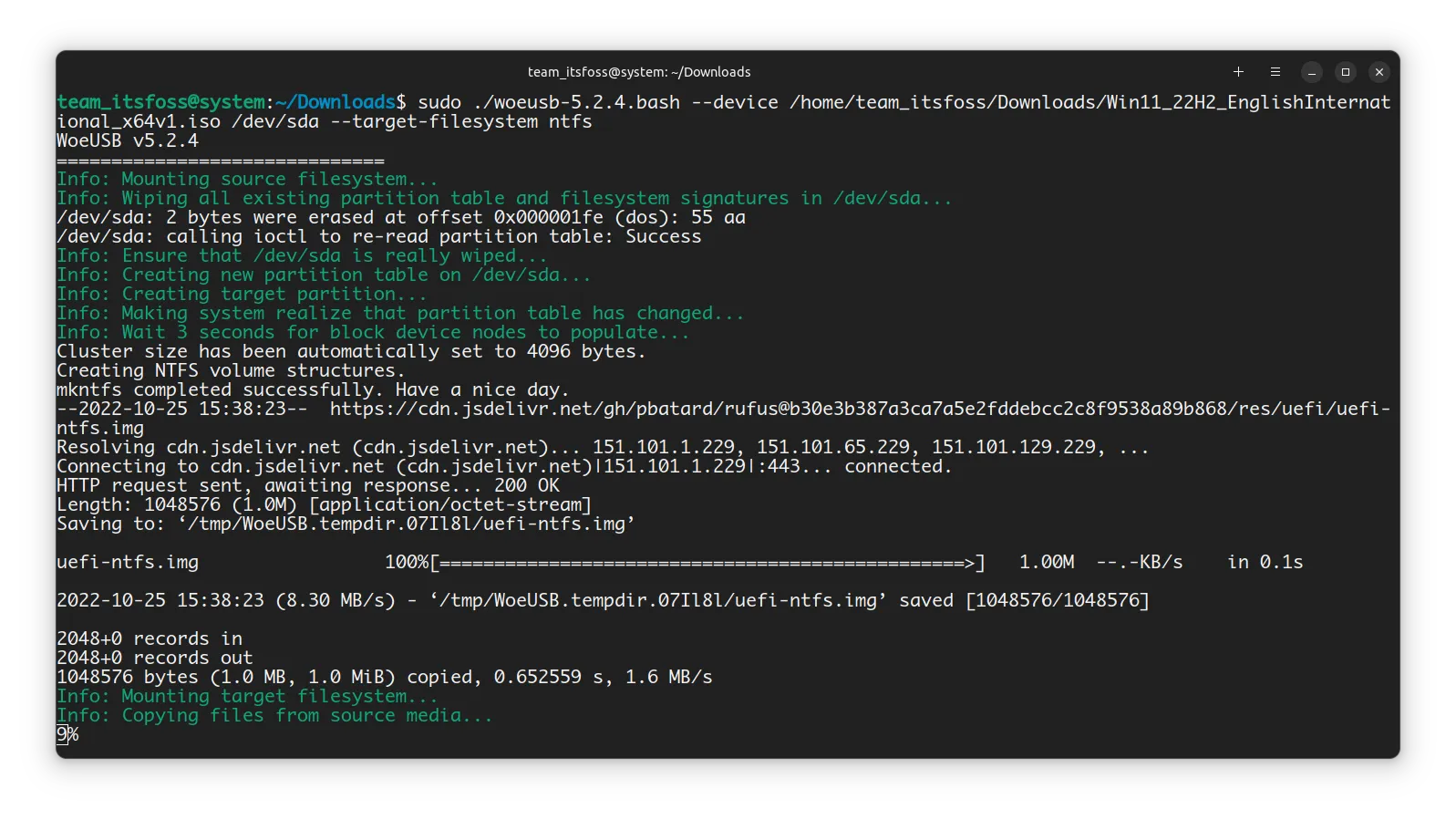Click the 'mkntfs completed successfully' line
1456x820 pixels.
[313, 390]
